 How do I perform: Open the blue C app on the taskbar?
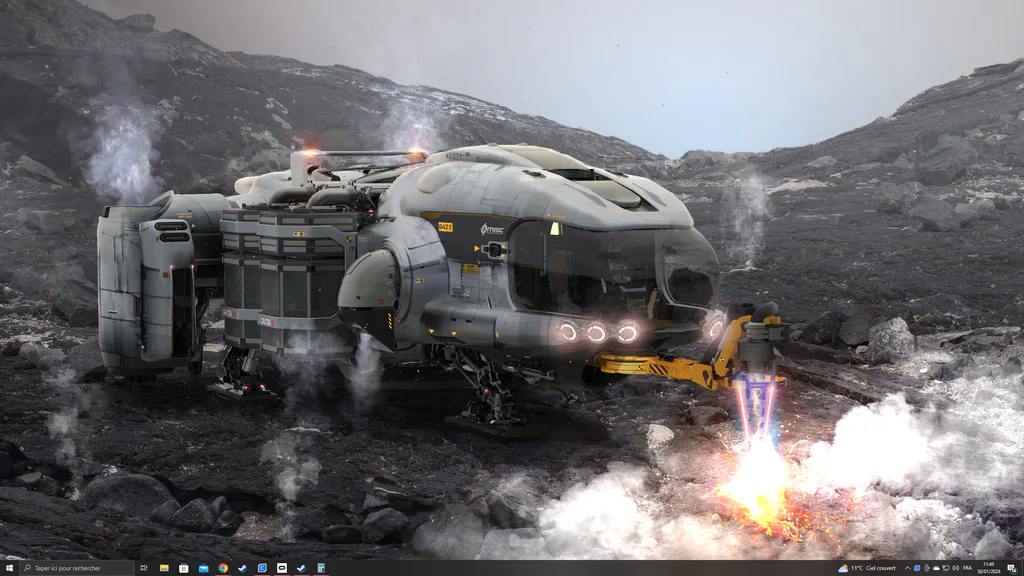tap(262, 568)
